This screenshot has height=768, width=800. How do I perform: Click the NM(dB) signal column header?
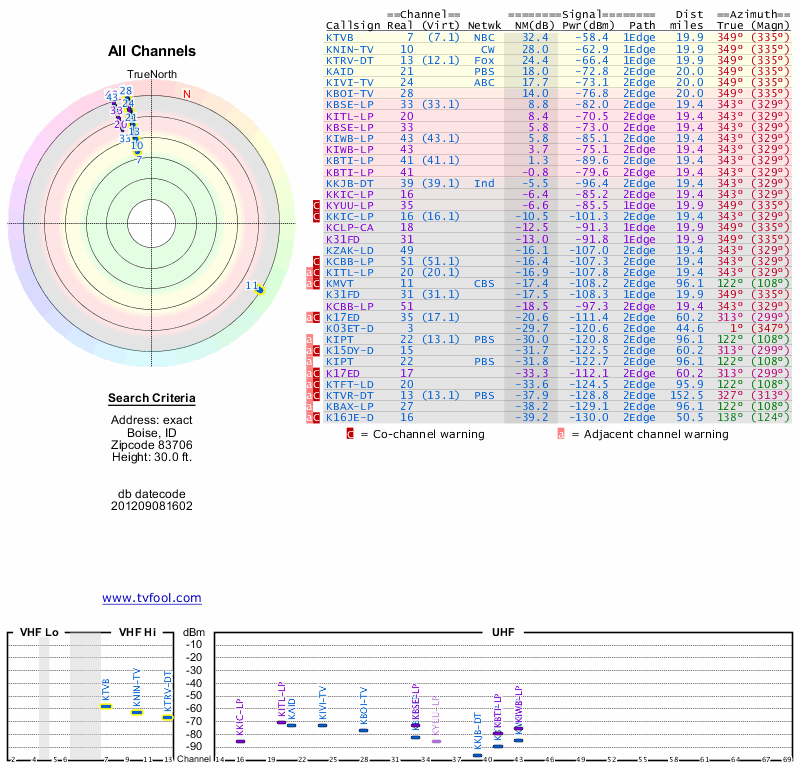point(529,25)
